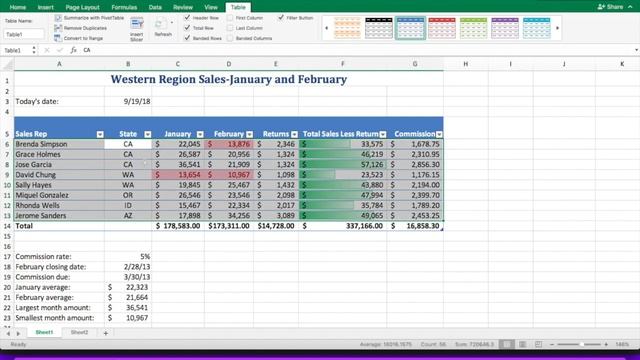Image resolution: width=640 pixels, height=360 pixels.
Task: Click the fx insert function icon
Action: [x=73, y=50]
